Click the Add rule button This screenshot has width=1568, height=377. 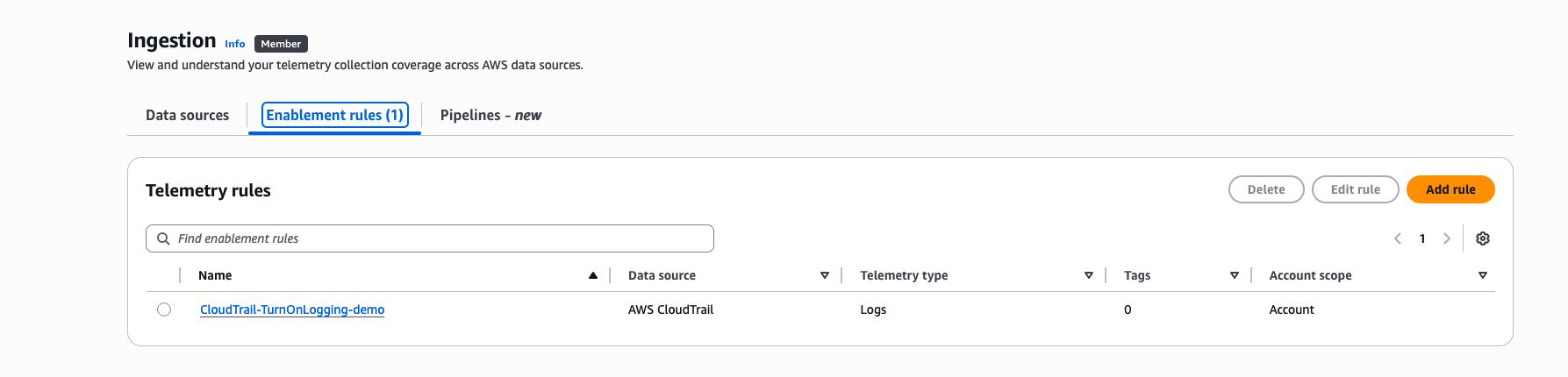(x=1450, y=189)
